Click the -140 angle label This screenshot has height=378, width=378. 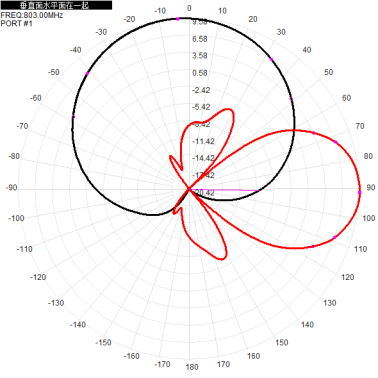pyautogui.click(x=77, y=324)
